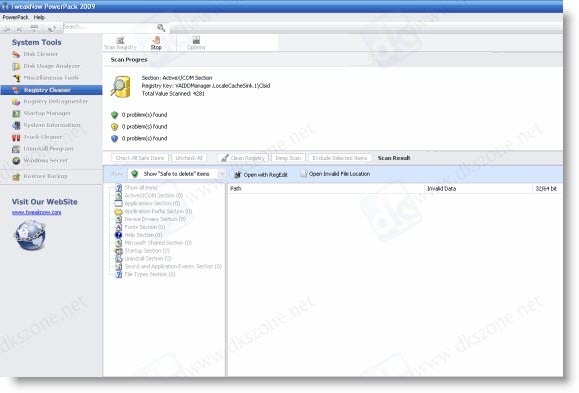This screenshot has width=579, height=393.
Task: Click the blue shield problems found row
Action: pyautogui.click(x=139, y=139)
